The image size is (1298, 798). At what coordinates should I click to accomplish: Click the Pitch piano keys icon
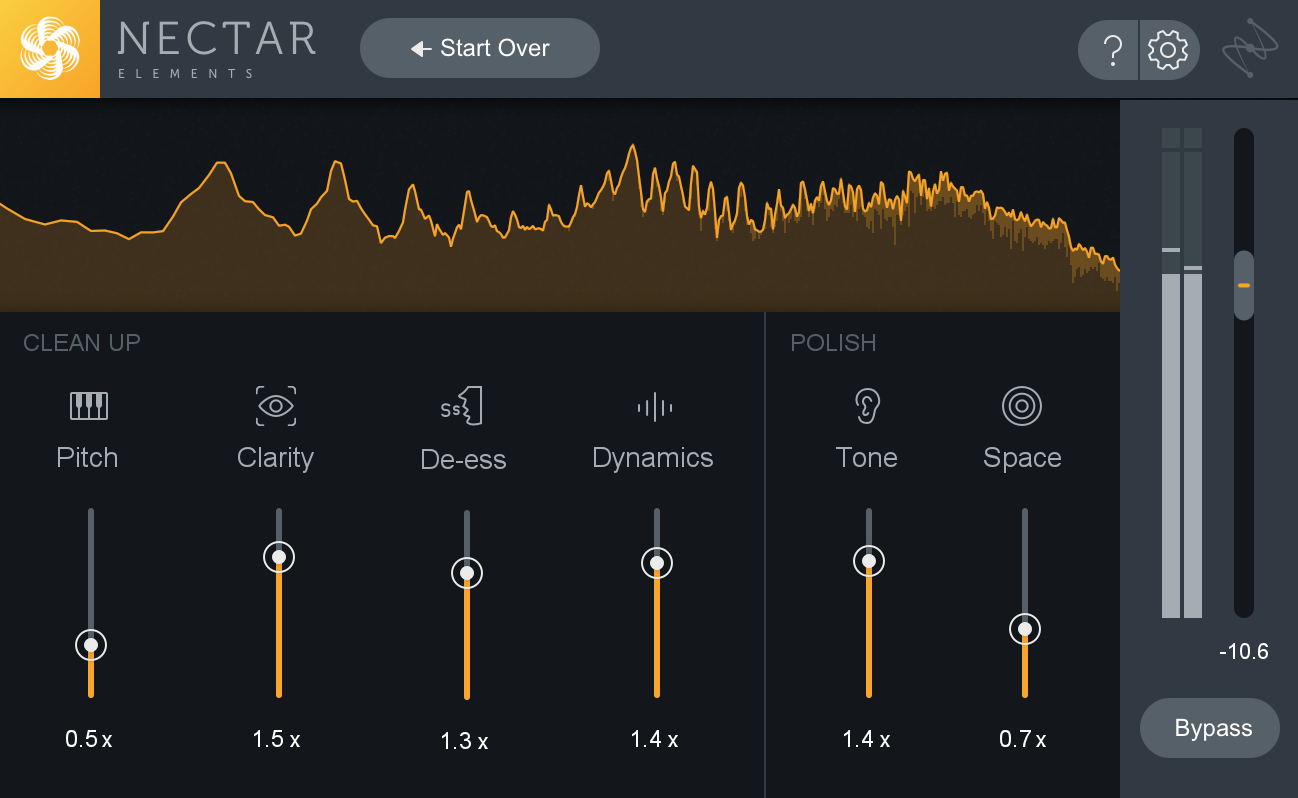(x=89, y=406)
